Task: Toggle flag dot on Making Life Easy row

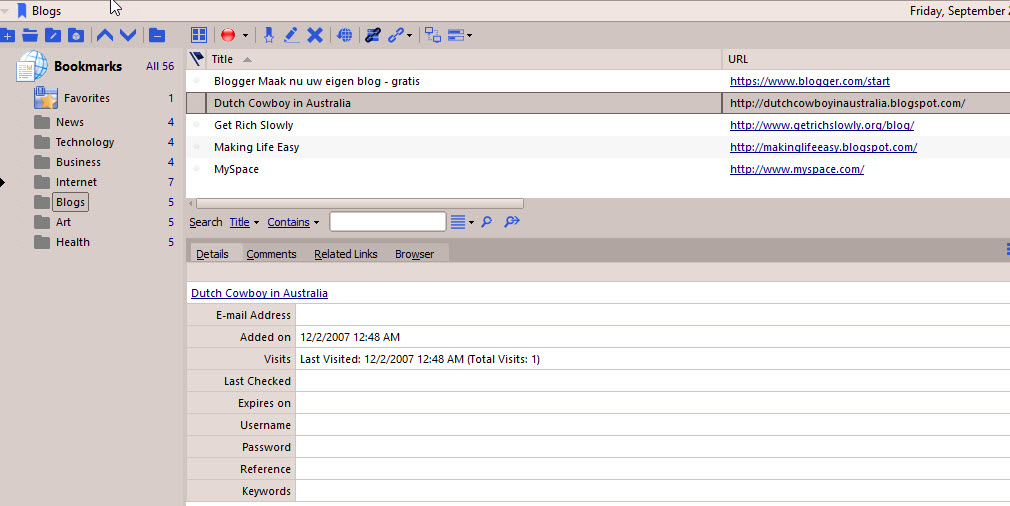Action: [x=196, y=147]
